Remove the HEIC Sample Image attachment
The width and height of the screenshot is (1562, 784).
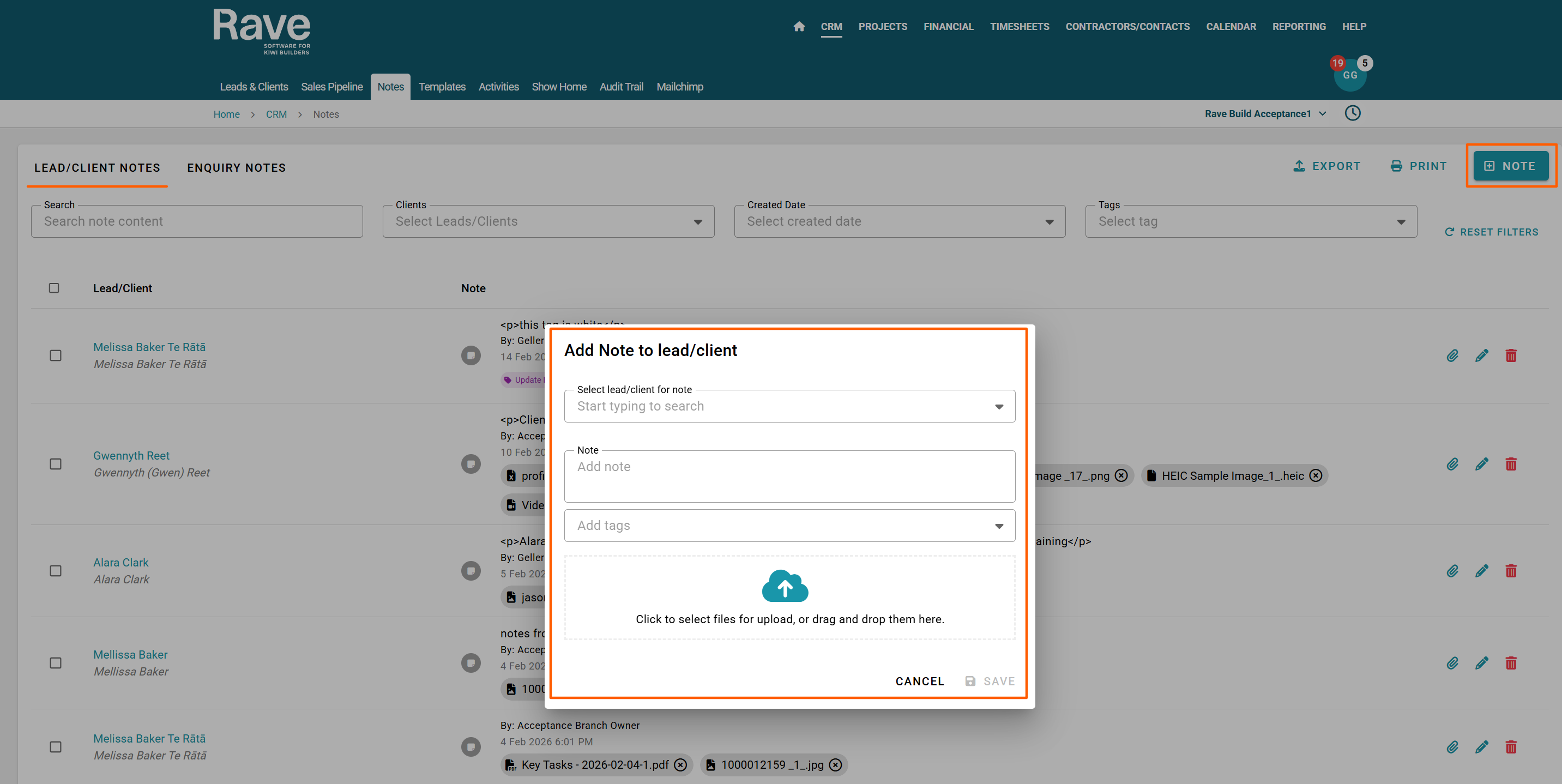click(1315, 476)
